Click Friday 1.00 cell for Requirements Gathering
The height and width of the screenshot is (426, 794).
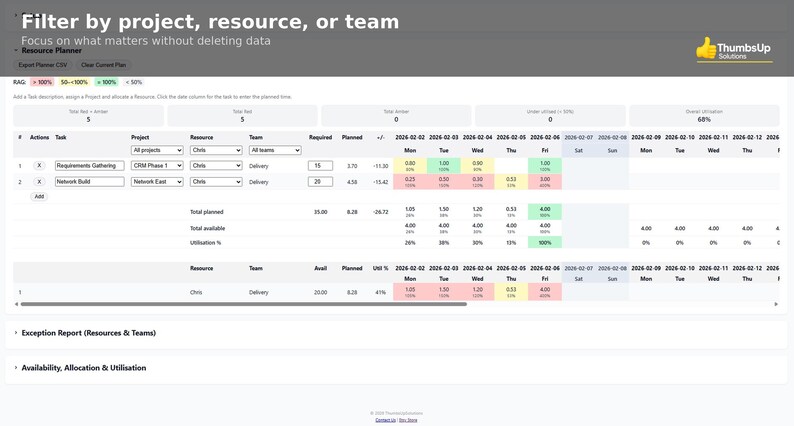point(545,166)
